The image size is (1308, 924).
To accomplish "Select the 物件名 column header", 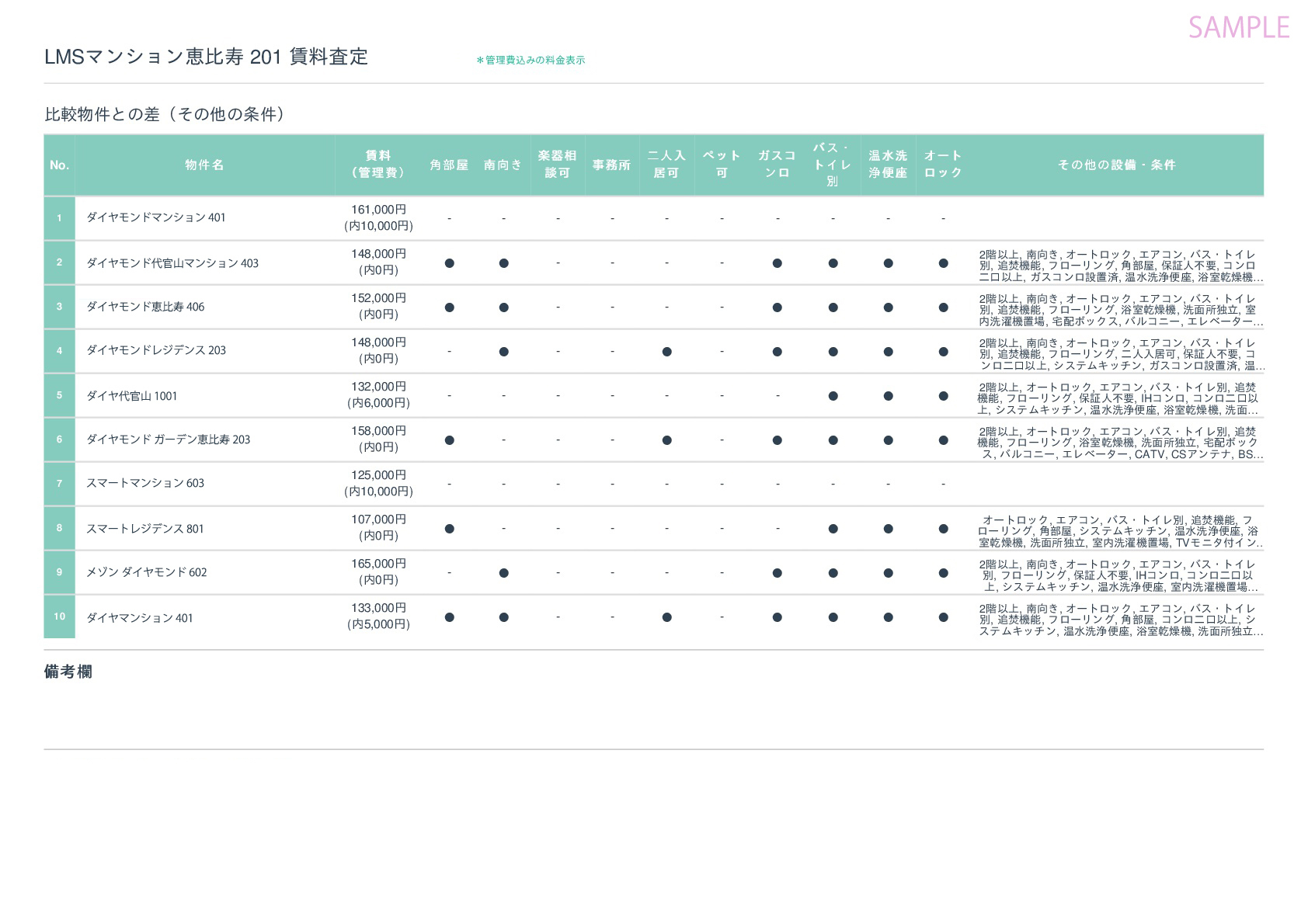I will click(204, 165).
